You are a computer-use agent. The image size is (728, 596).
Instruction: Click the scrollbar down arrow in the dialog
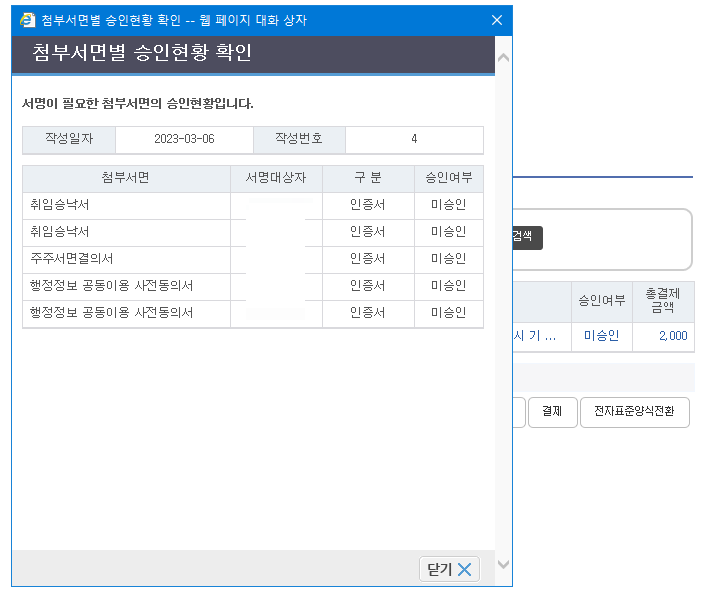(x=503, y=564)
